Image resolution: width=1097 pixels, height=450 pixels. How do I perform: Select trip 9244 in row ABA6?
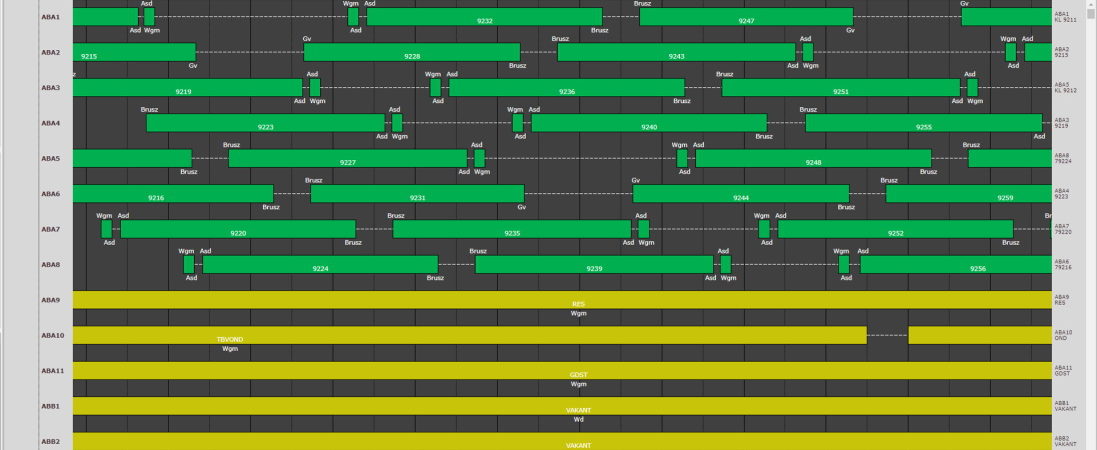[741, 194]
